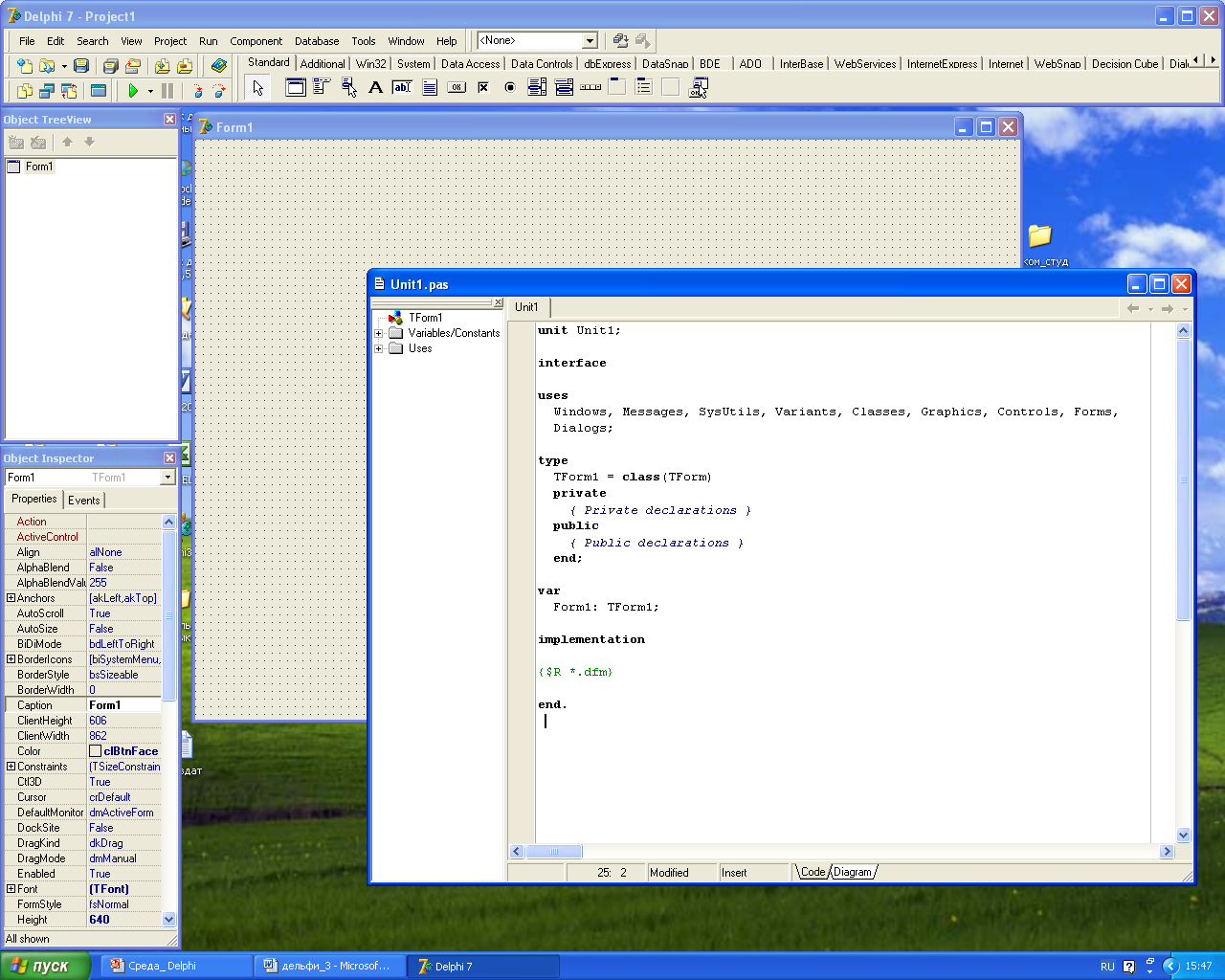Click the Trace Into debug icon
Screen dimensions: 1225x980
point(197,91)
